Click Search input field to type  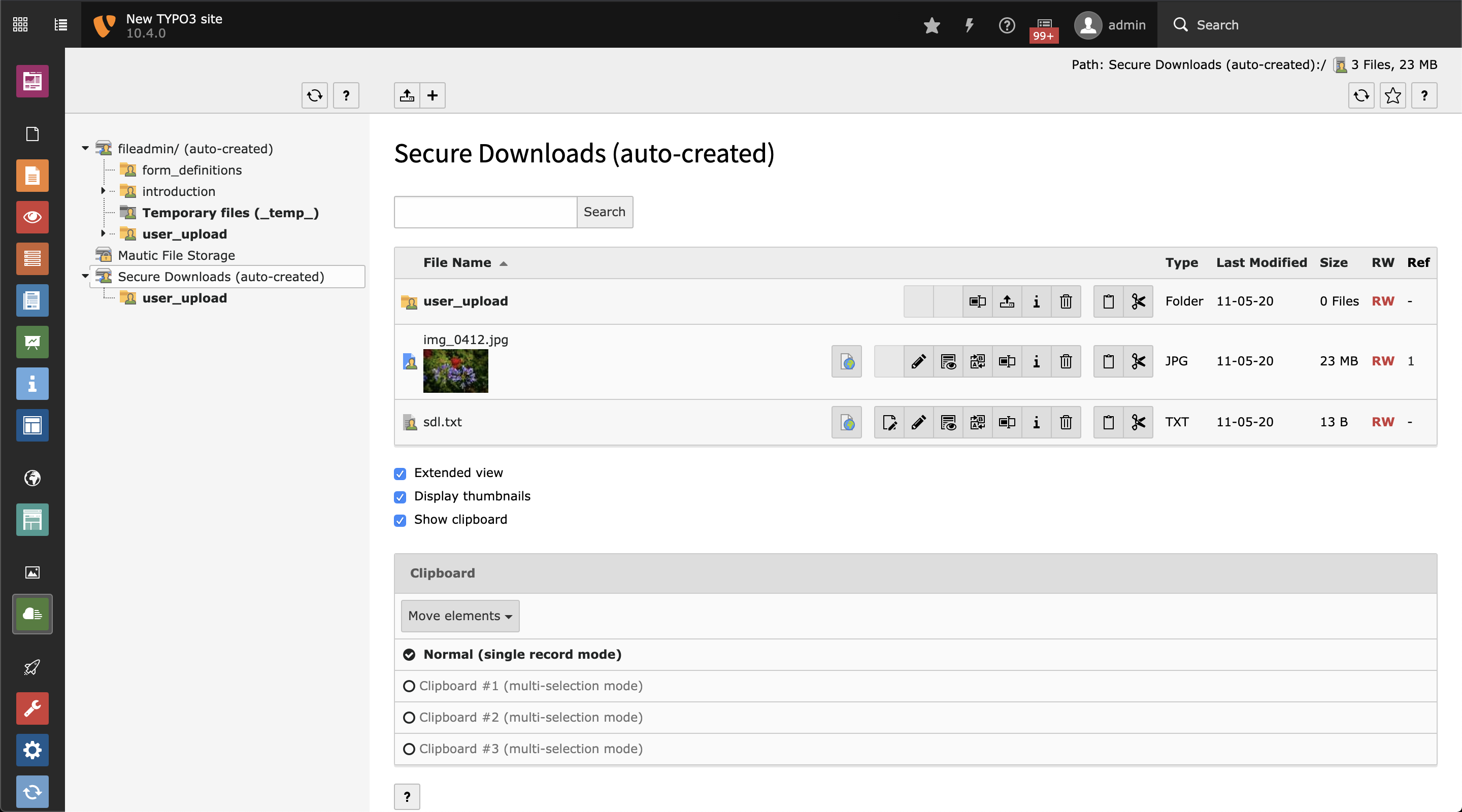coord(487,211)
